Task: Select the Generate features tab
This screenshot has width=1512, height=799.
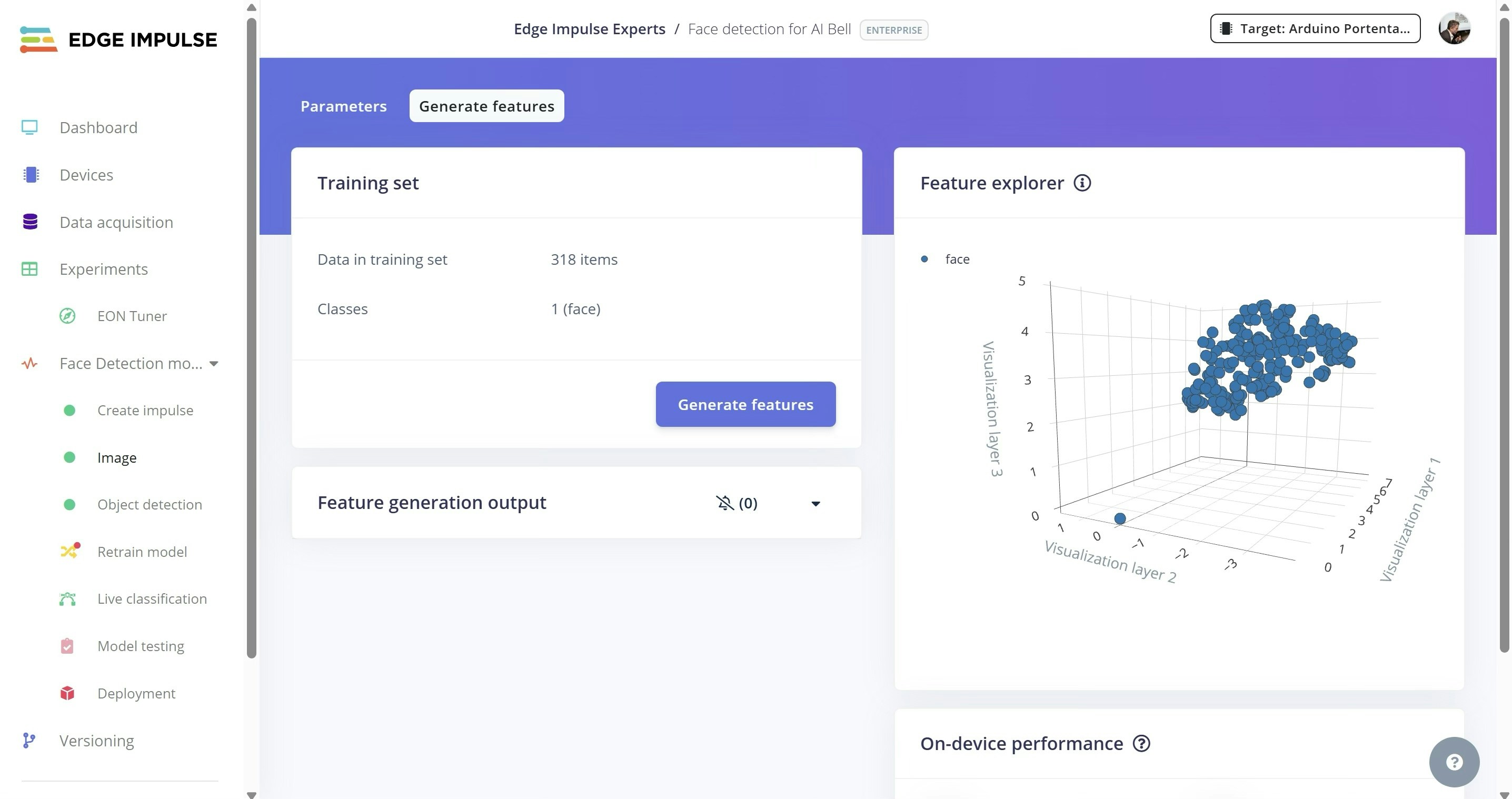Action: [486, 106]
